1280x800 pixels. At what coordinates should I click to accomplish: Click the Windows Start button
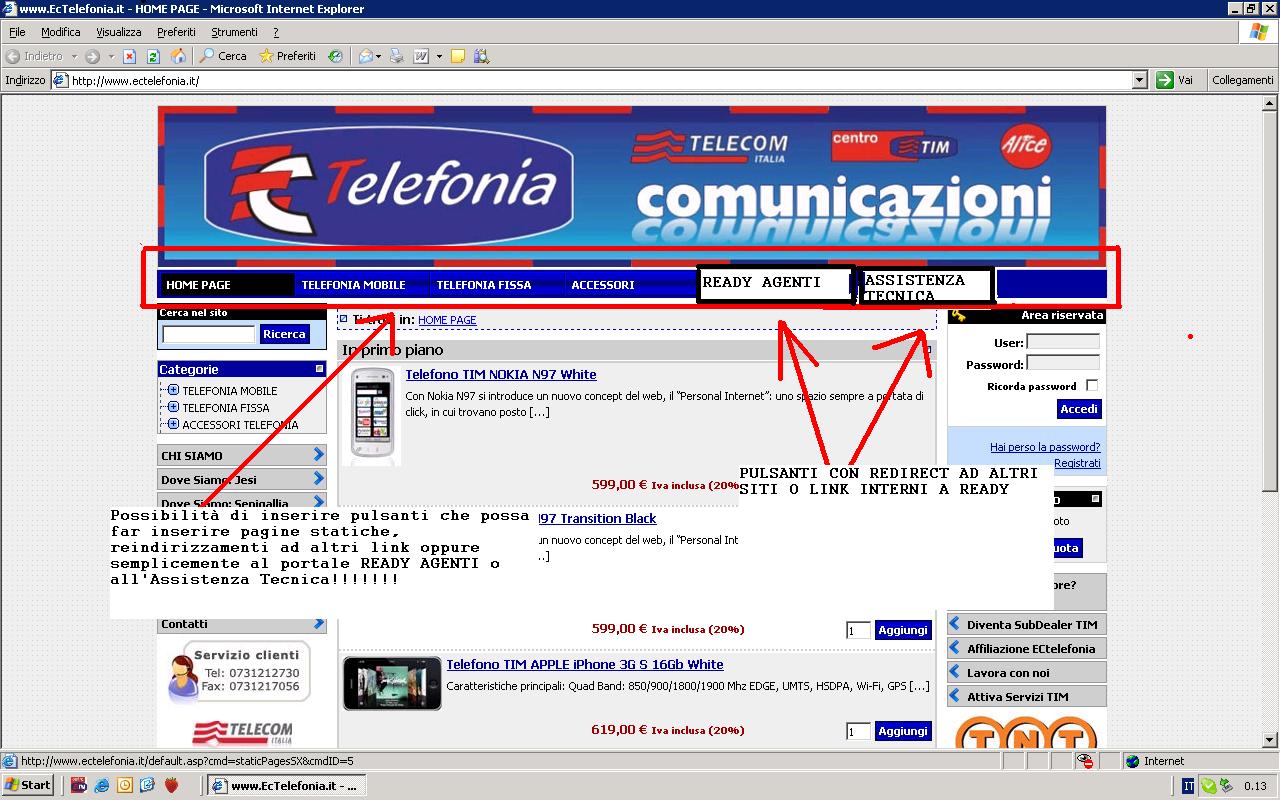click(28, 785)
